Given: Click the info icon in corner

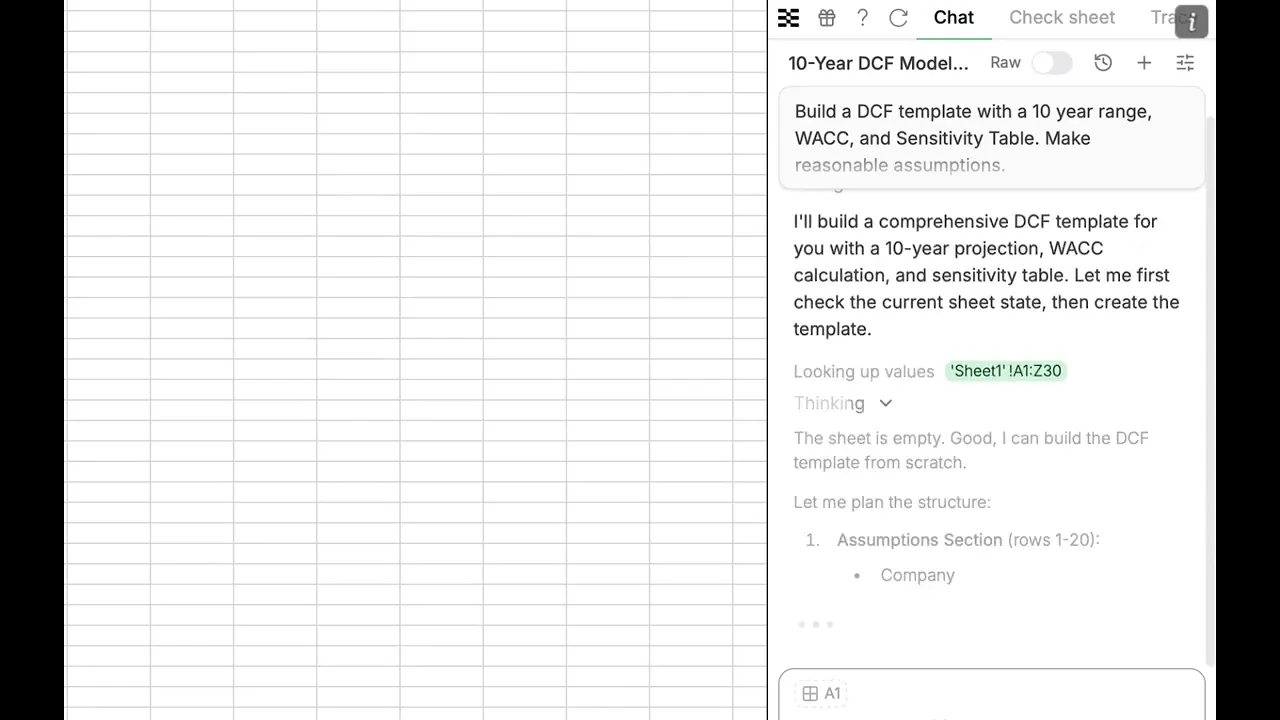Looking at the screenshot, I should pos(1192,22).
